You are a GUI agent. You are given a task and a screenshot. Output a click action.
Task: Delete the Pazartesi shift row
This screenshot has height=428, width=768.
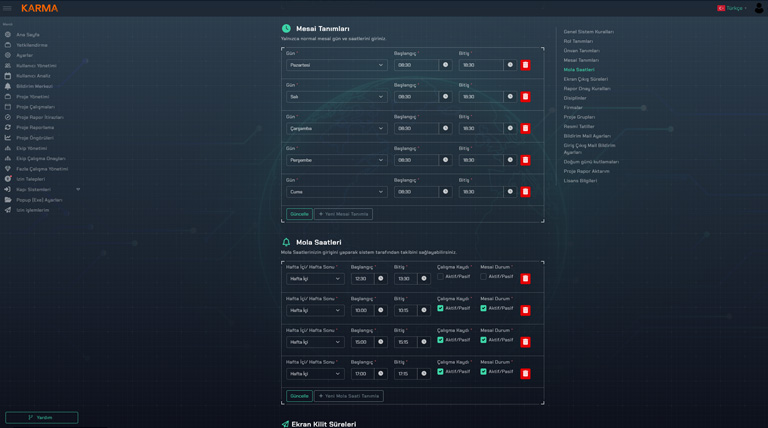pos(525,65)
